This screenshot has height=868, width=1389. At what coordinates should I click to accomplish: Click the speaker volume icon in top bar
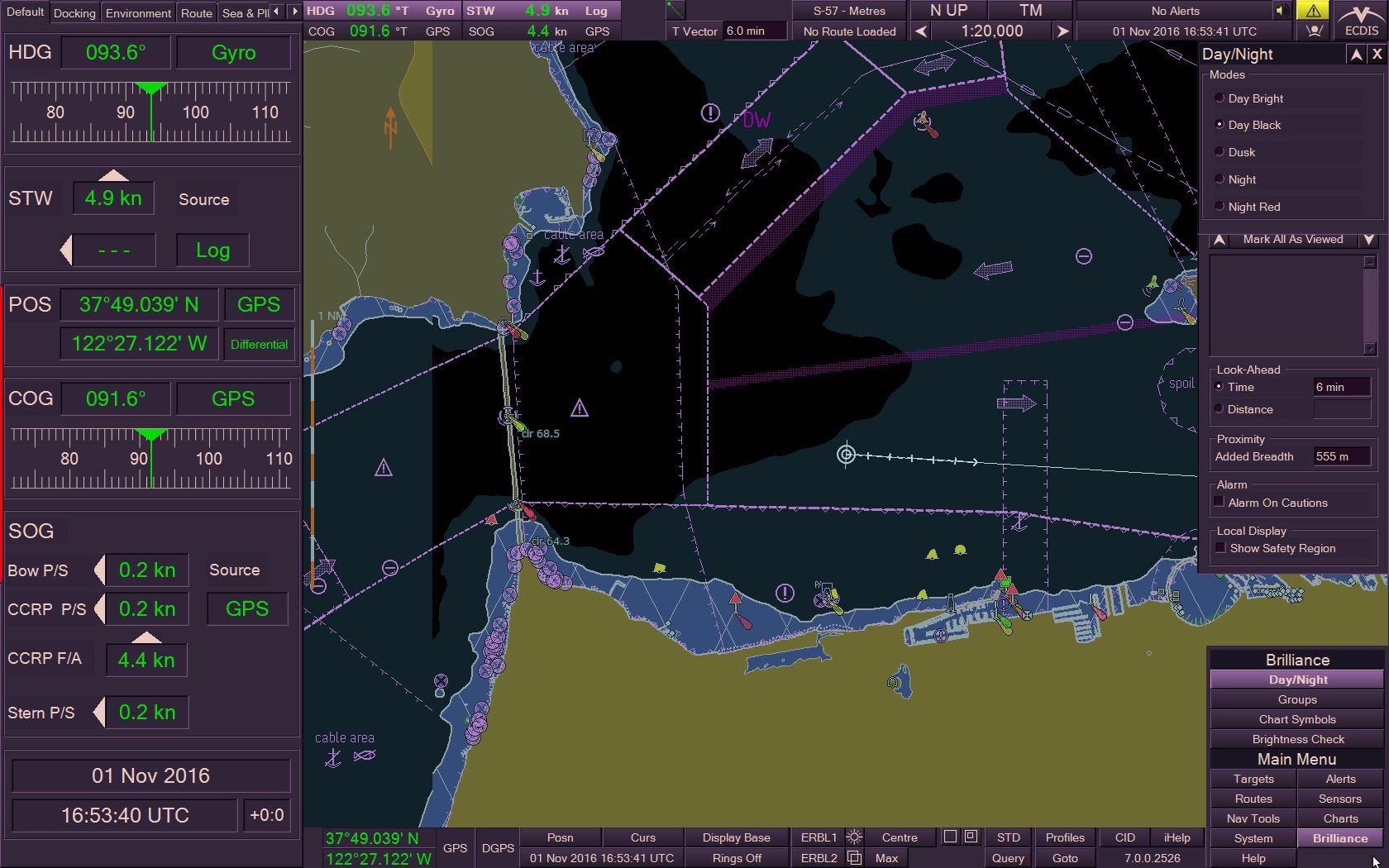(1281, 11)
